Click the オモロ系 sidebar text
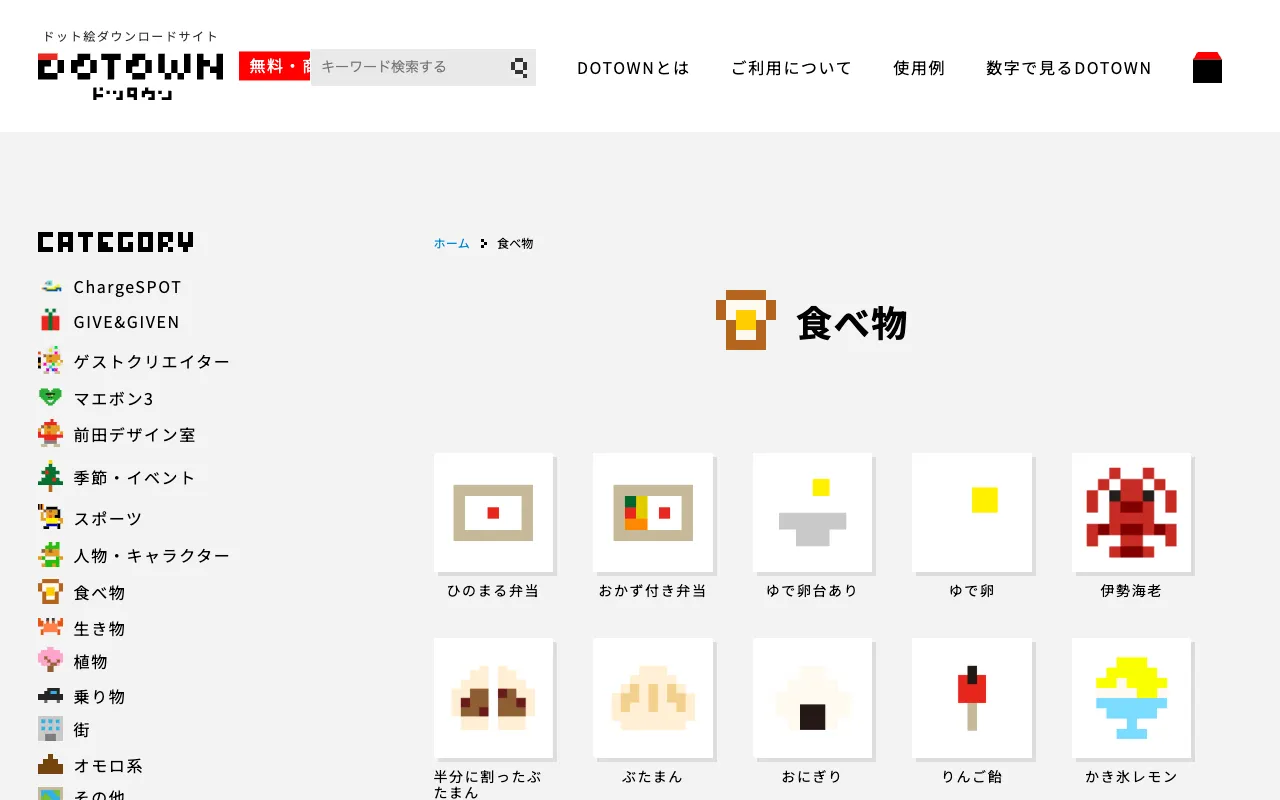Screen dimensions: 1280x800 108,766
